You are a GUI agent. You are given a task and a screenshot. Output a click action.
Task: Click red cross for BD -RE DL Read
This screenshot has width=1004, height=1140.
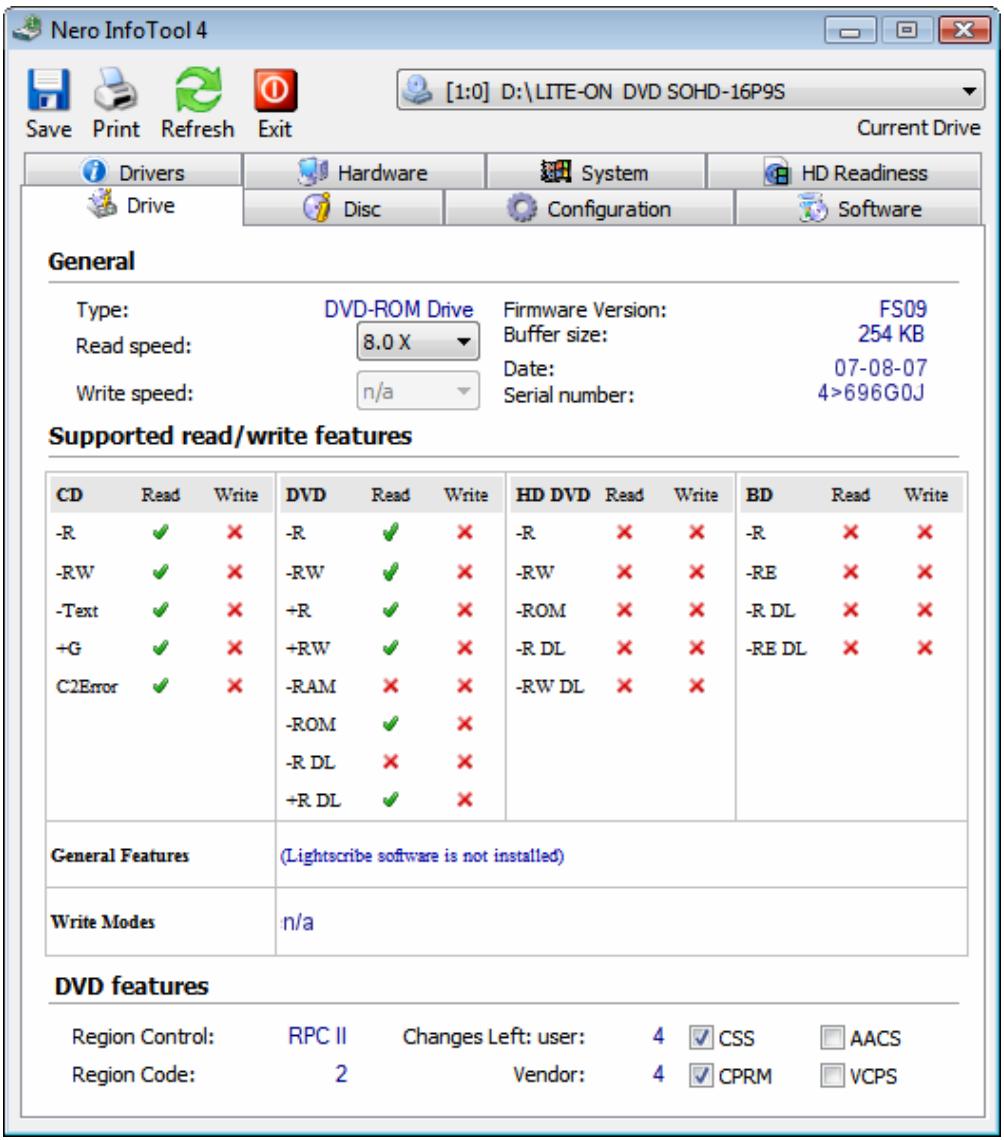(850, 647)
